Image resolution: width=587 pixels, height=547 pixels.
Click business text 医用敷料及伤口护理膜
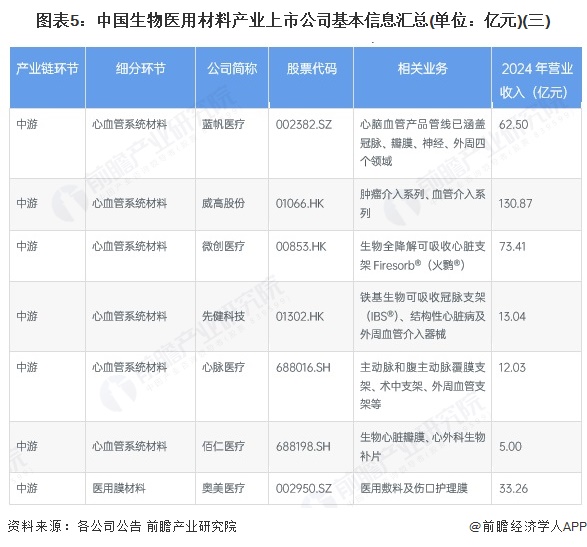click(x=414, y=488)
